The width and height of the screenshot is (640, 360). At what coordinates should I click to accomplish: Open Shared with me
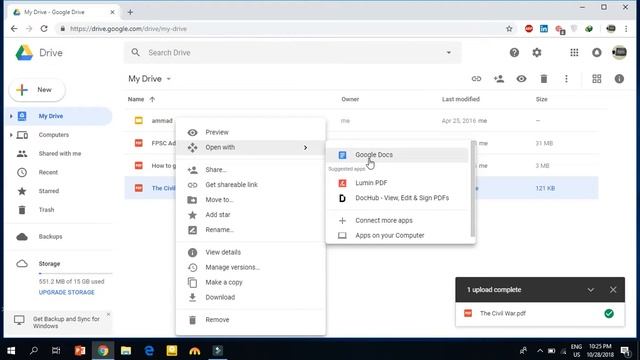[60, 154]
